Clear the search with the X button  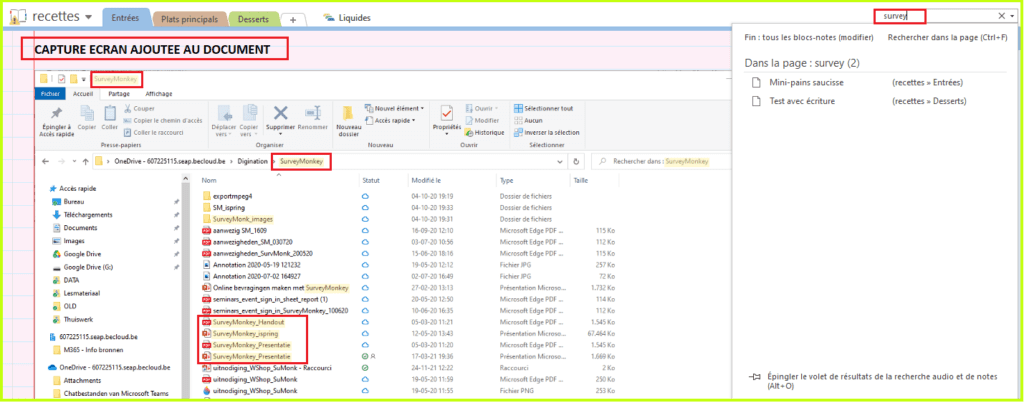coord(1002,16)
